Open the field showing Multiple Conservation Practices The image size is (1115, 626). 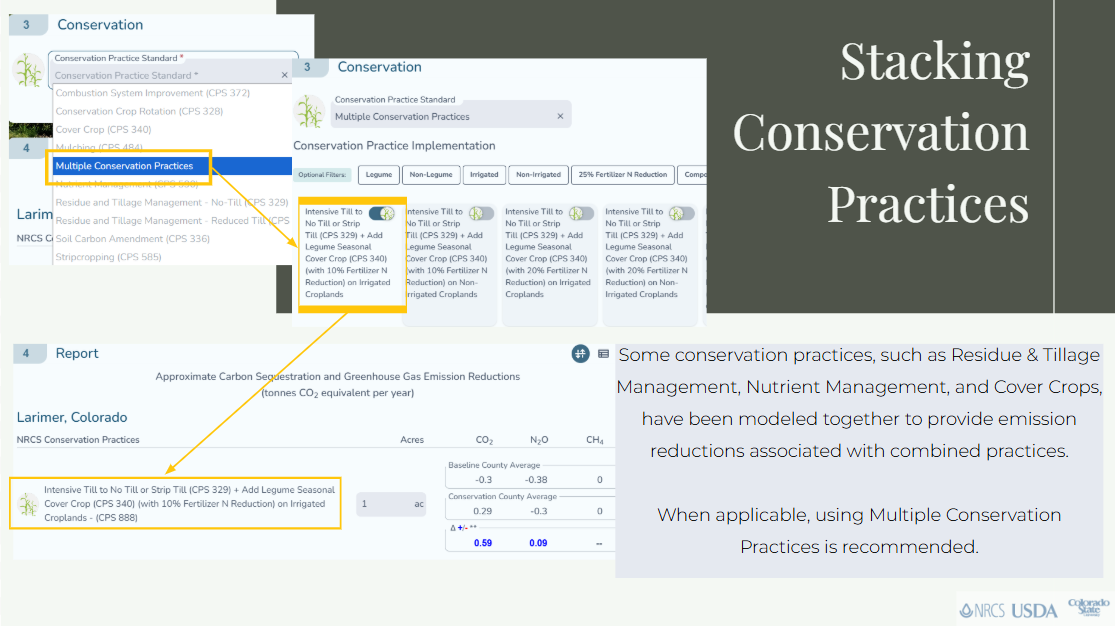pyautogui.click(x=451, y=116)
